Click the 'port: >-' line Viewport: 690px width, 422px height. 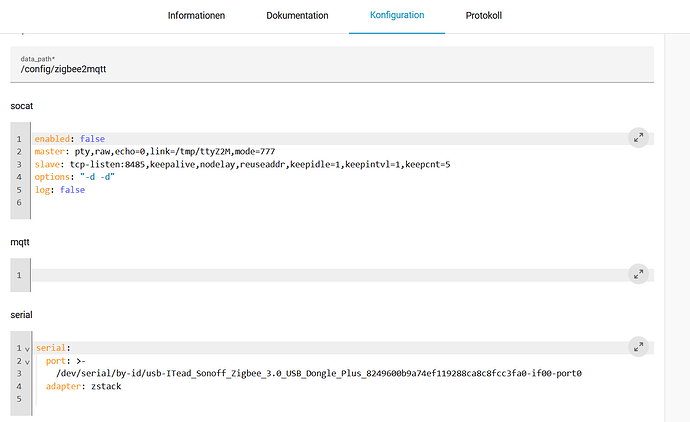pyautogui.click(x=66, y=361)
